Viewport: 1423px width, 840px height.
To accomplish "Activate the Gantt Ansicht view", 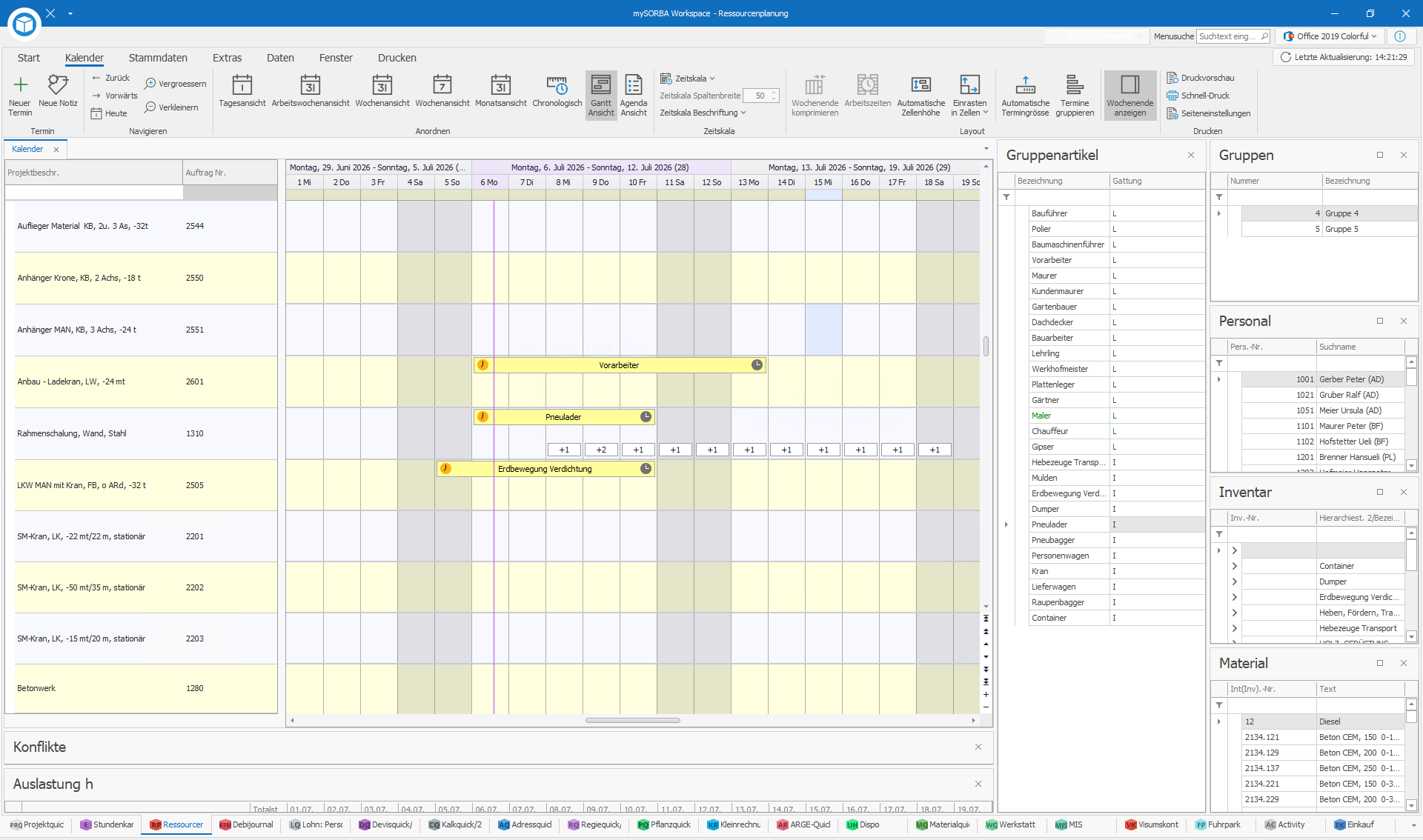I will pos(601,95).
